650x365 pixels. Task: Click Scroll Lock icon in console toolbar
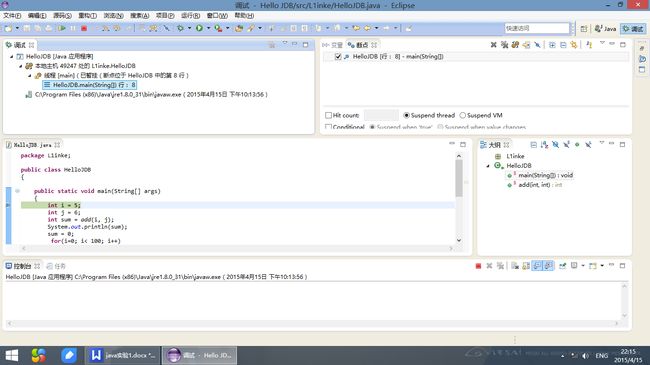pos(526,266)
